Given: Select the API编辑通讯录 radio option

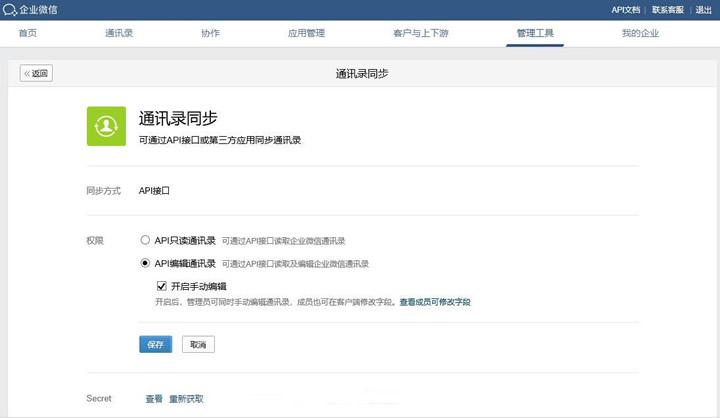Looking at the screenshot, I should tap(146, 263).
